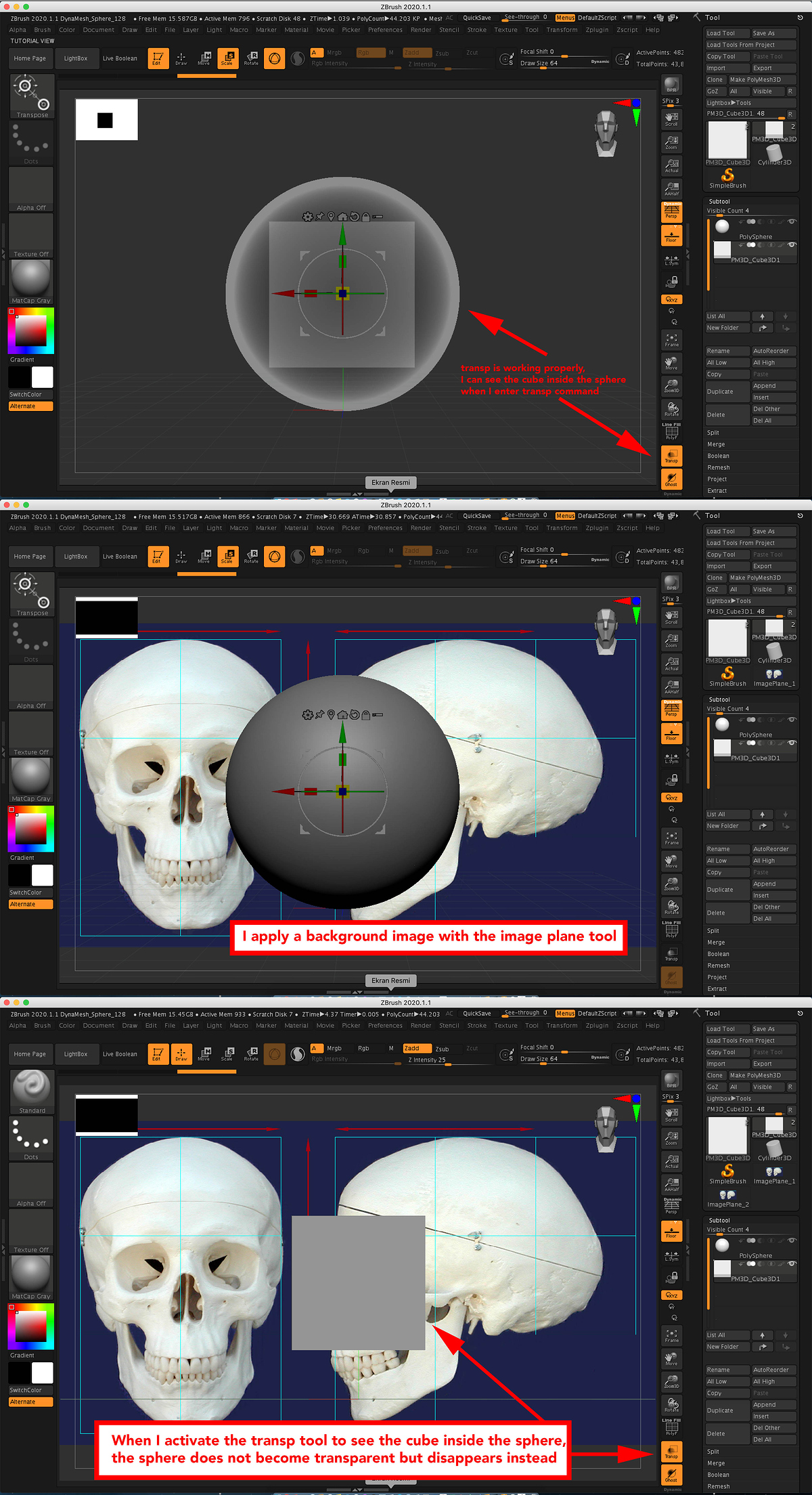Select Move gizmo icon in top screenshot

pyautogui.click(x=204, y=58)
